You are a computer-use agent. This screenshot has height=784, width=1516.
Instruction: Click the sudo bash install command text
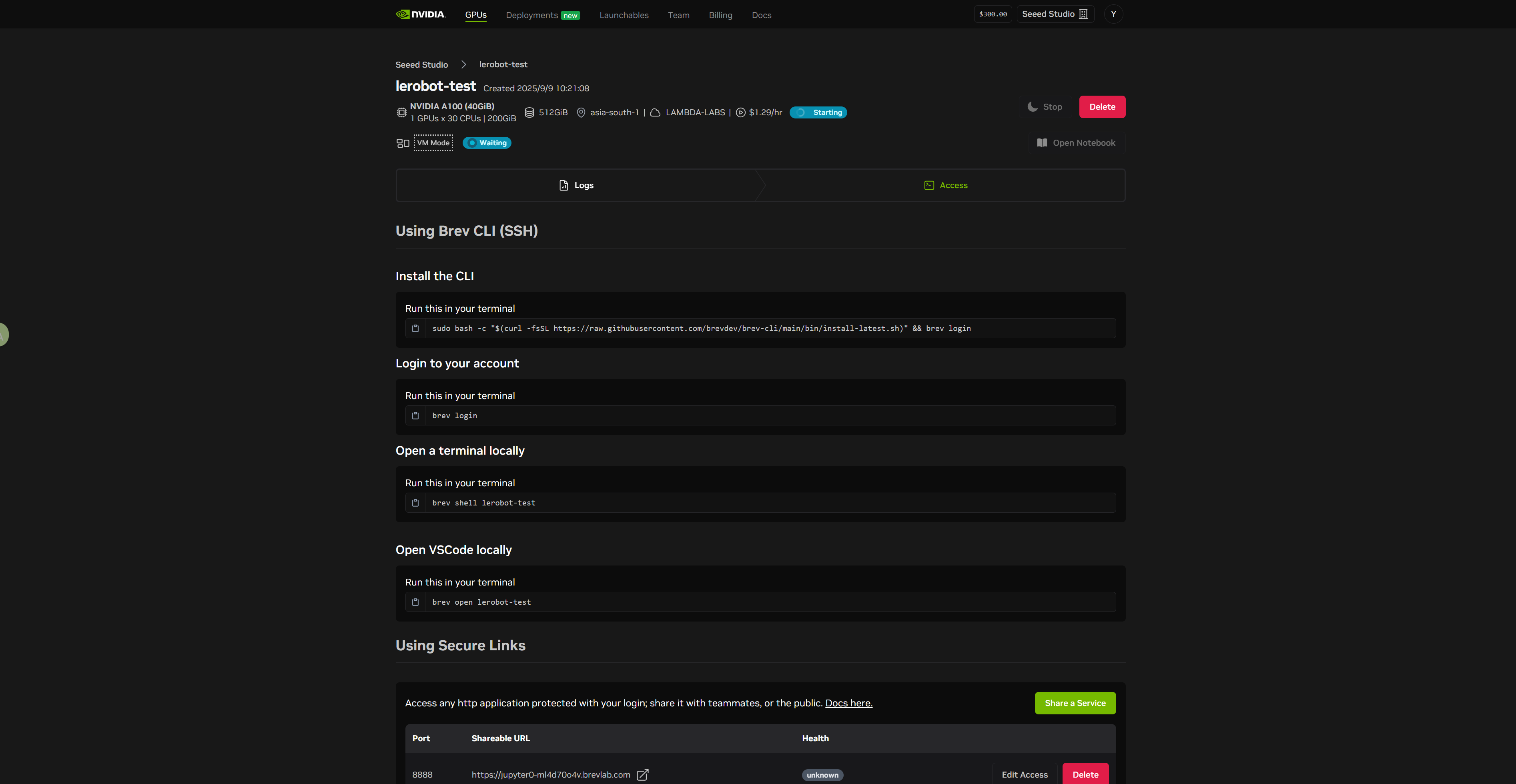[702, 329]
